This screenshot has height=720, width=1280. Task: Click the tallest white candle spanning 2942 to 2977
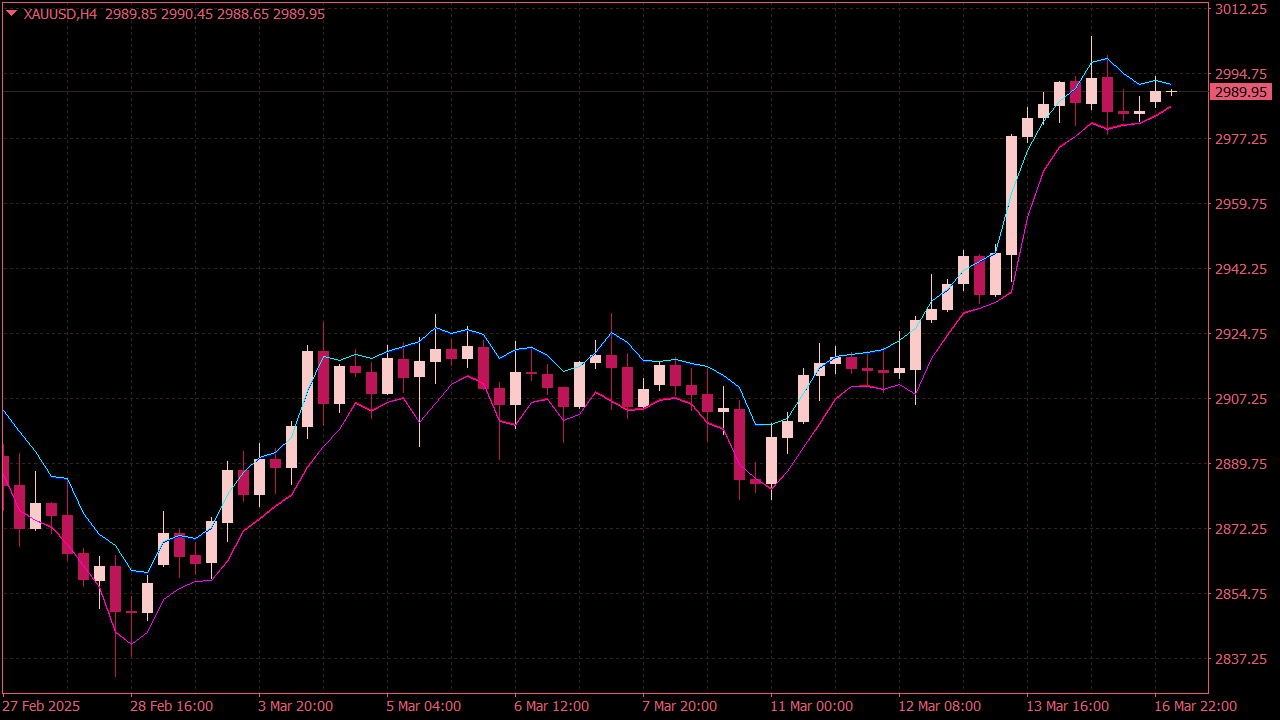1011,195
